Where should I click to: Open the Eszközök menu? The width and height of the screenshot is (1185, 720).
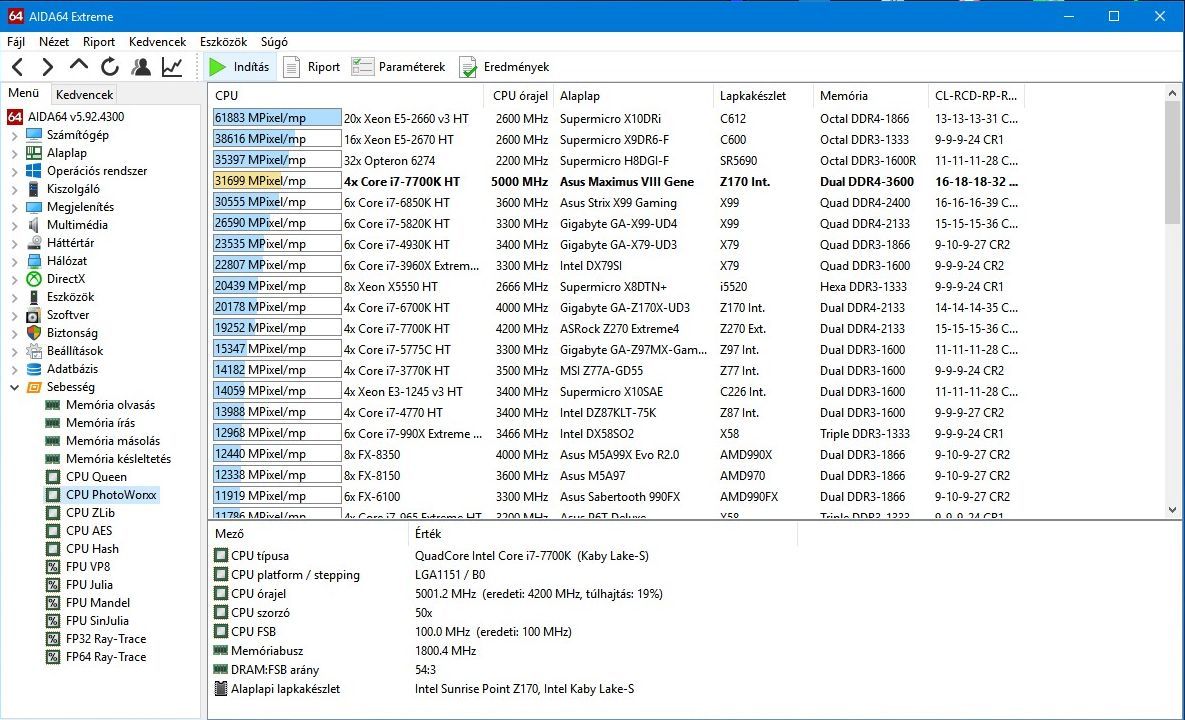[224, 42]
